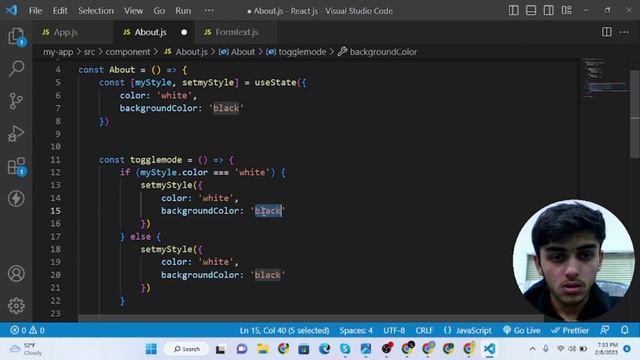Open the View menu
Viewport: 640px width, 360px height.
click(133, 11)
